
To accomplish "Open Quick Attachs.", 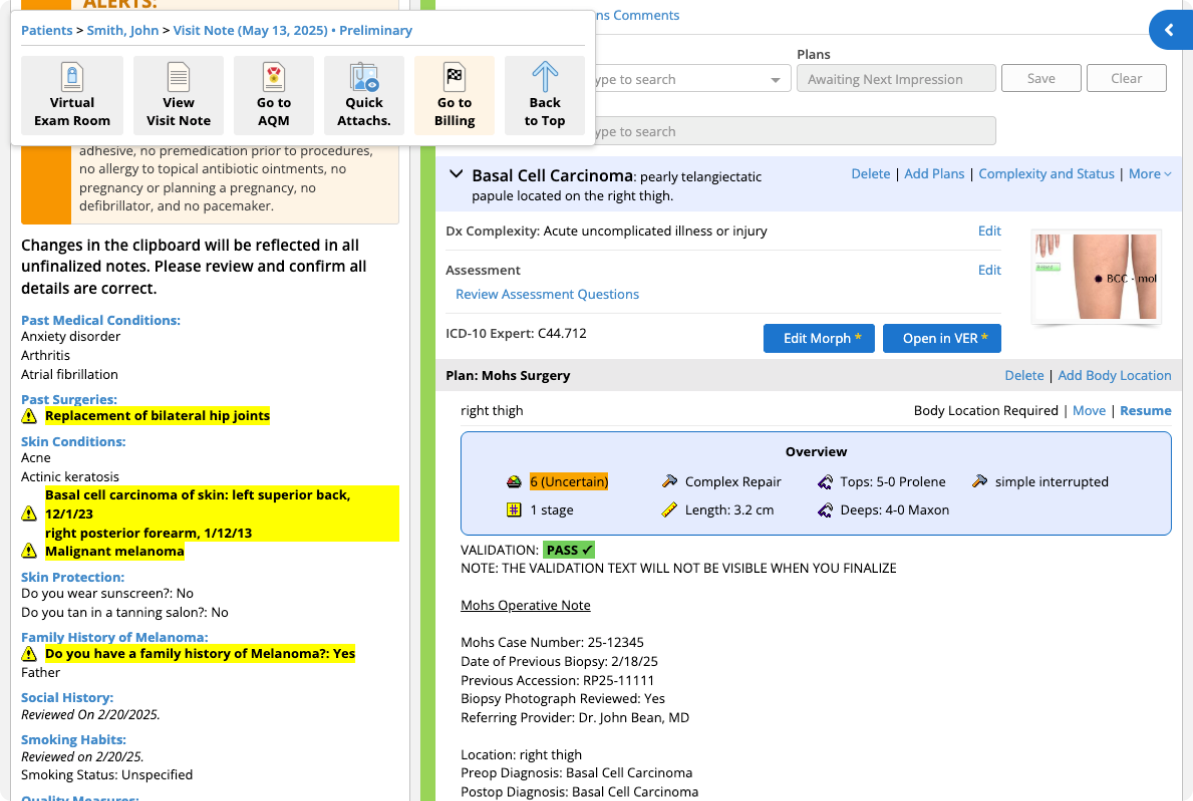I will 364,96.
